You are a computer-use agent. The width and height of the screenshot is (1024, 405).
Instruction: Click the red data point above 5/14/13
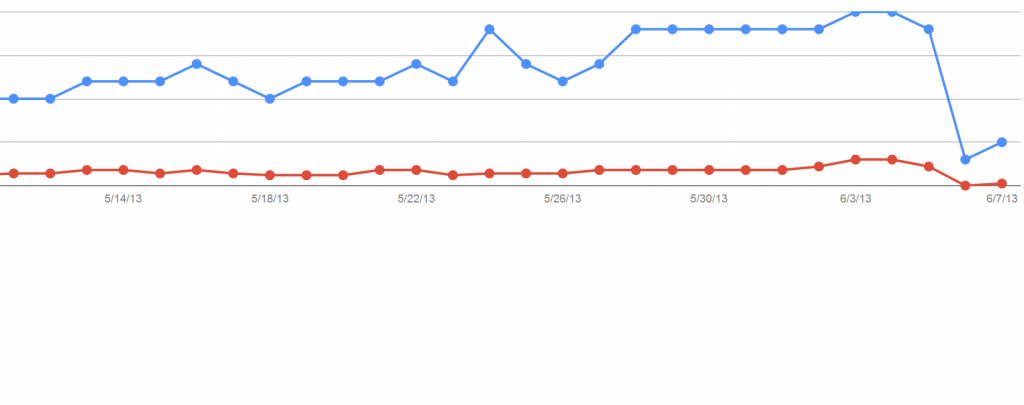coord(123,170)
